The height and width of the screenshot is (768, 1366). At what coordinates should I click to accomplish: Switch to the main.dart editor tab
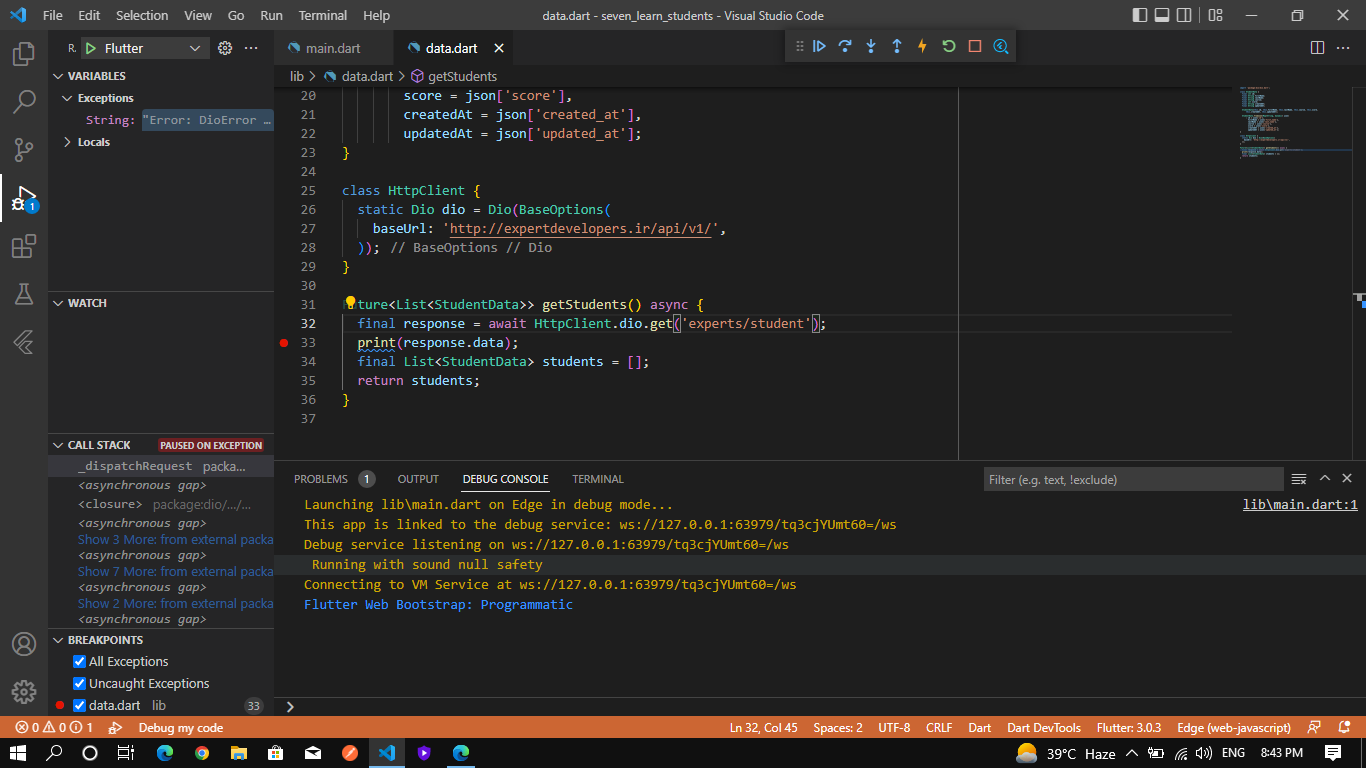(333, 48)
